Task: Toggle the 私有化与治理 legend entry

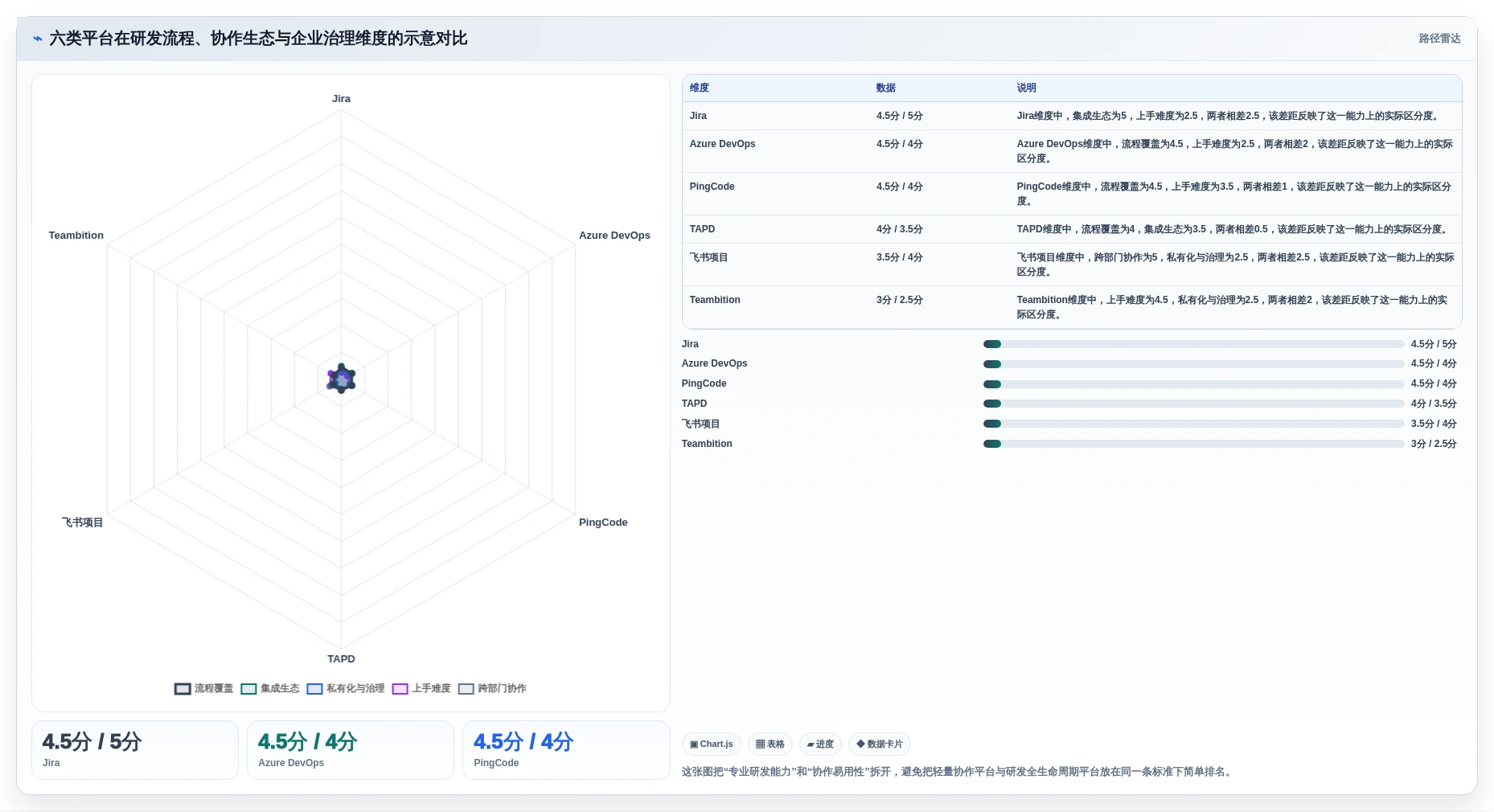Action: click(345, 688)
